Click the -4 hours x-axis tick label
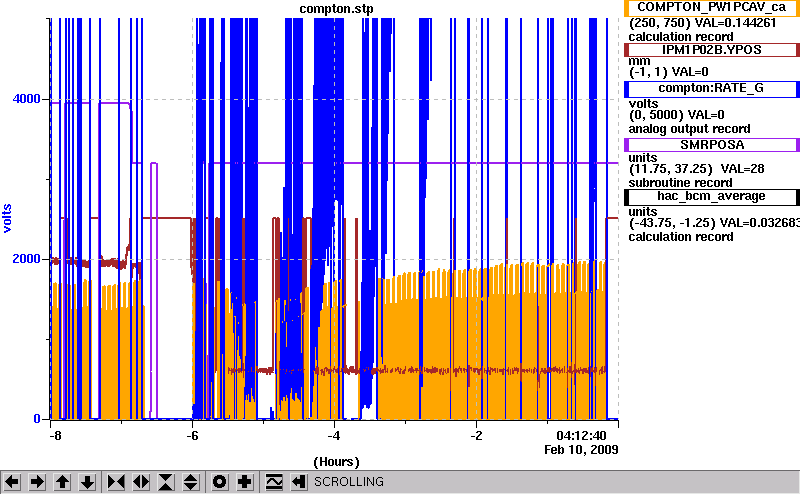This screenshot has width=800, height=494. pos(334,436)
